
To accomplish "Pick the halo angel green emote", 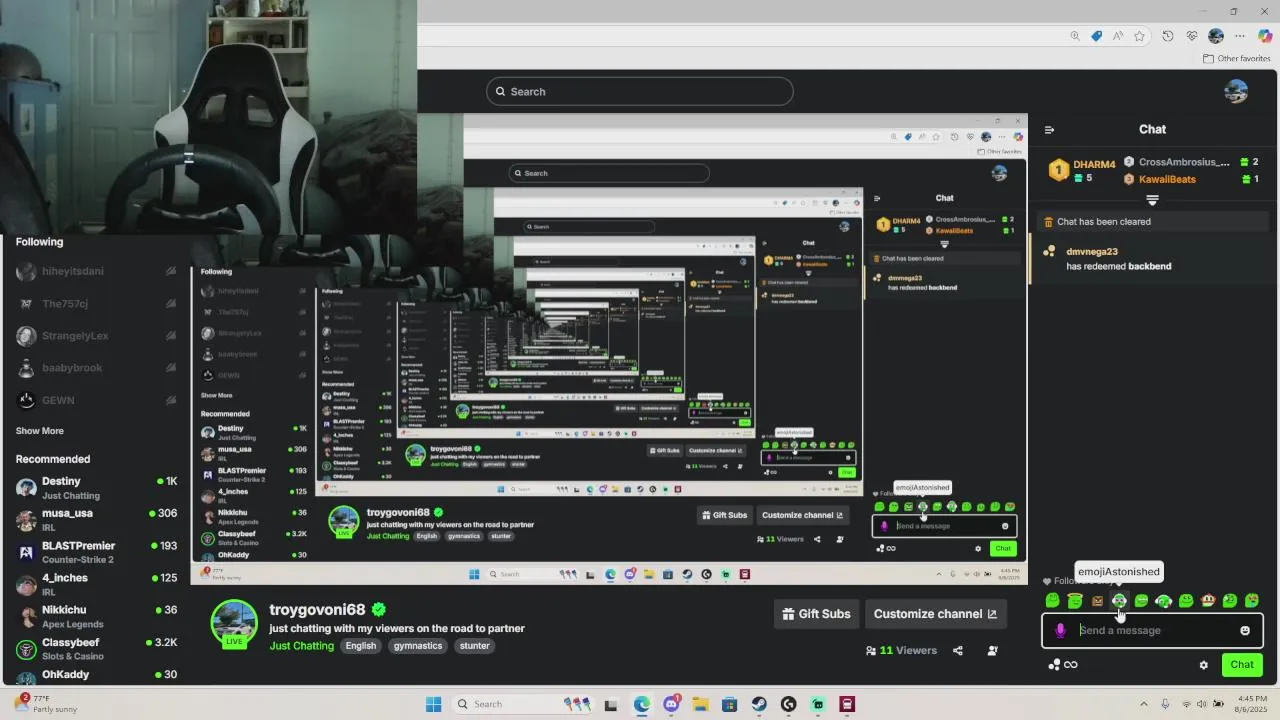I will point(1075,601).
